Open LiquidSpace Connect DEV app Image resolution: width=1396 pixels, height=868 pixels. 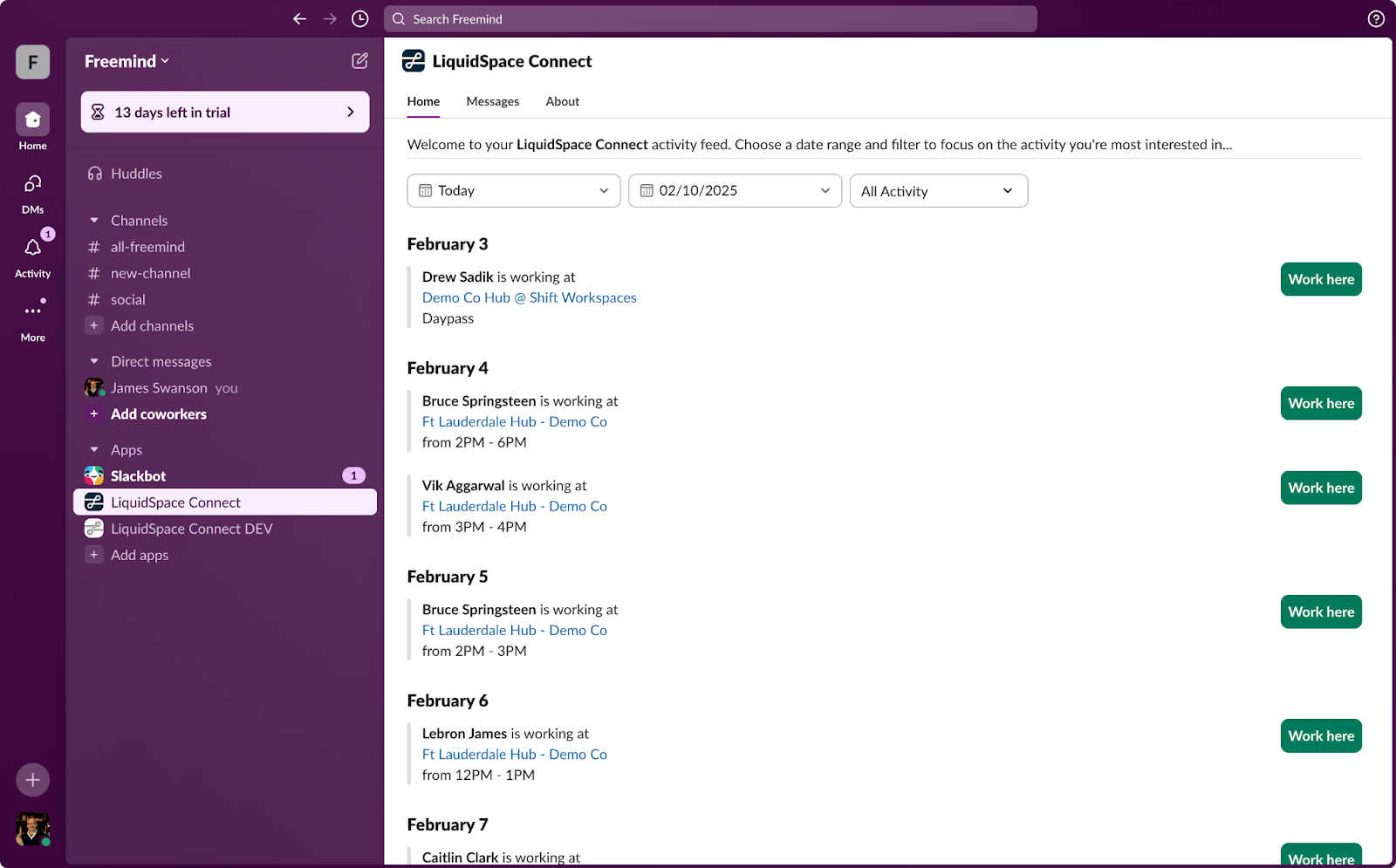(x=225, y=529)
